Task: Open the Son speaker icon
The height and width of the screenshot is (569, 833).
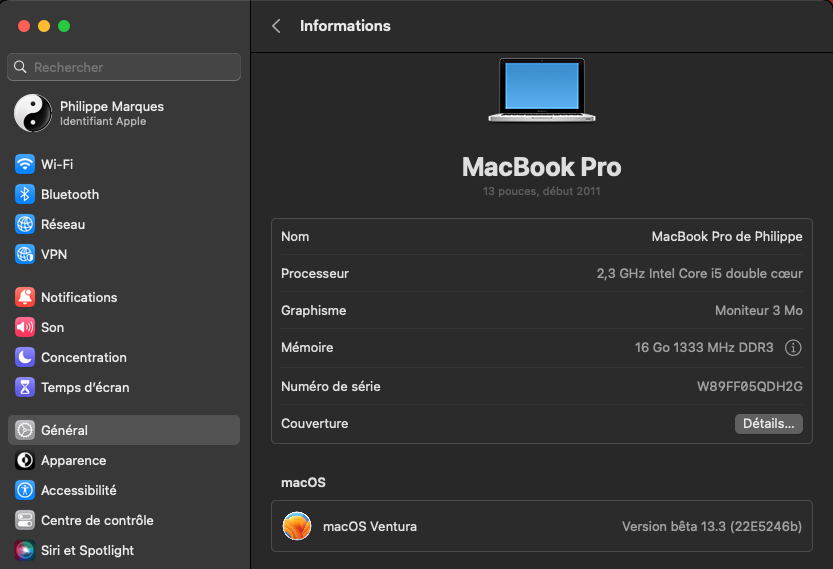Action: coord(25,327)
